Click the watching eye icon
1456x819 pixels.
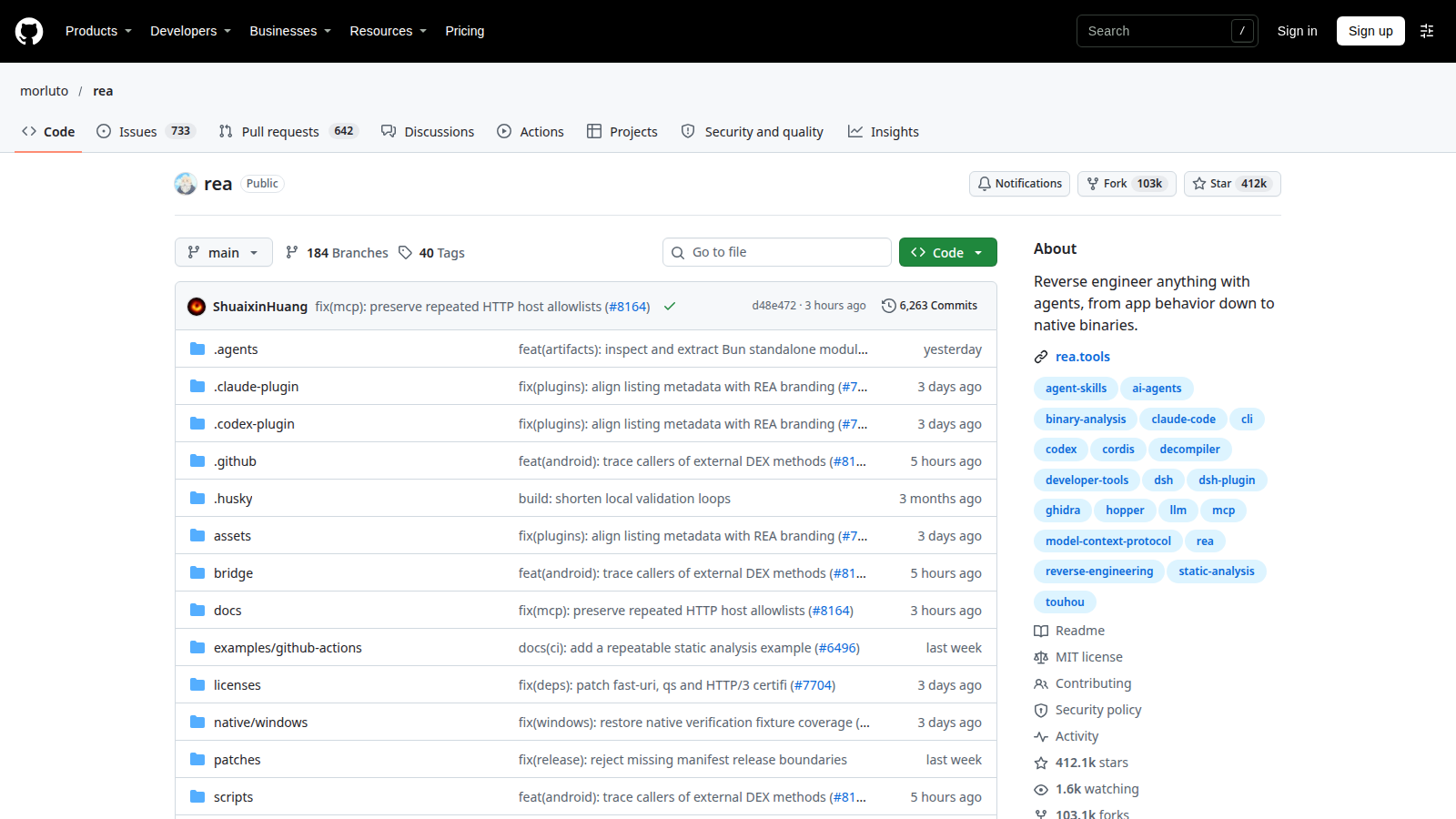coord(1041,789)
